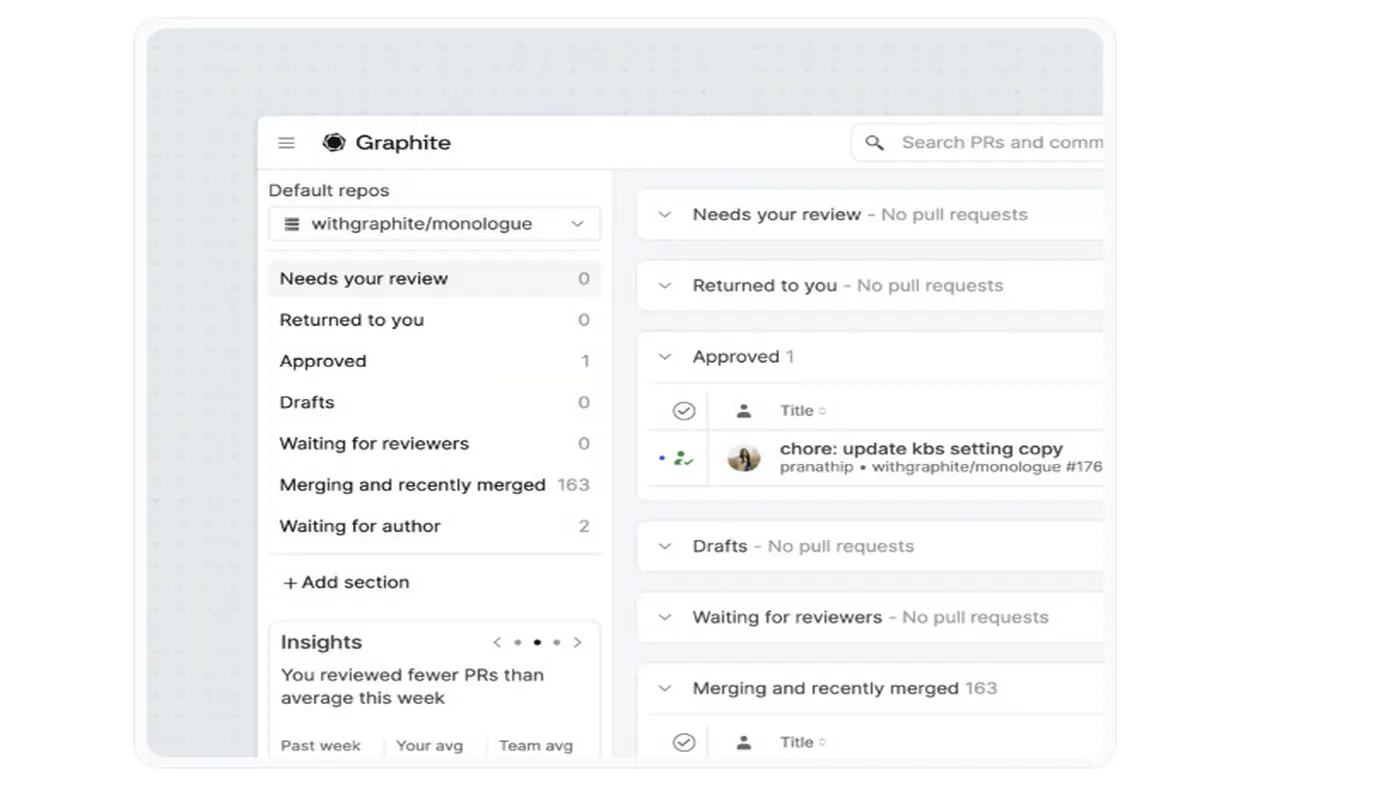This screenshot has width=1400, height=787.
Task: Click the Your avg column label
Action: [x=429, y=746]
